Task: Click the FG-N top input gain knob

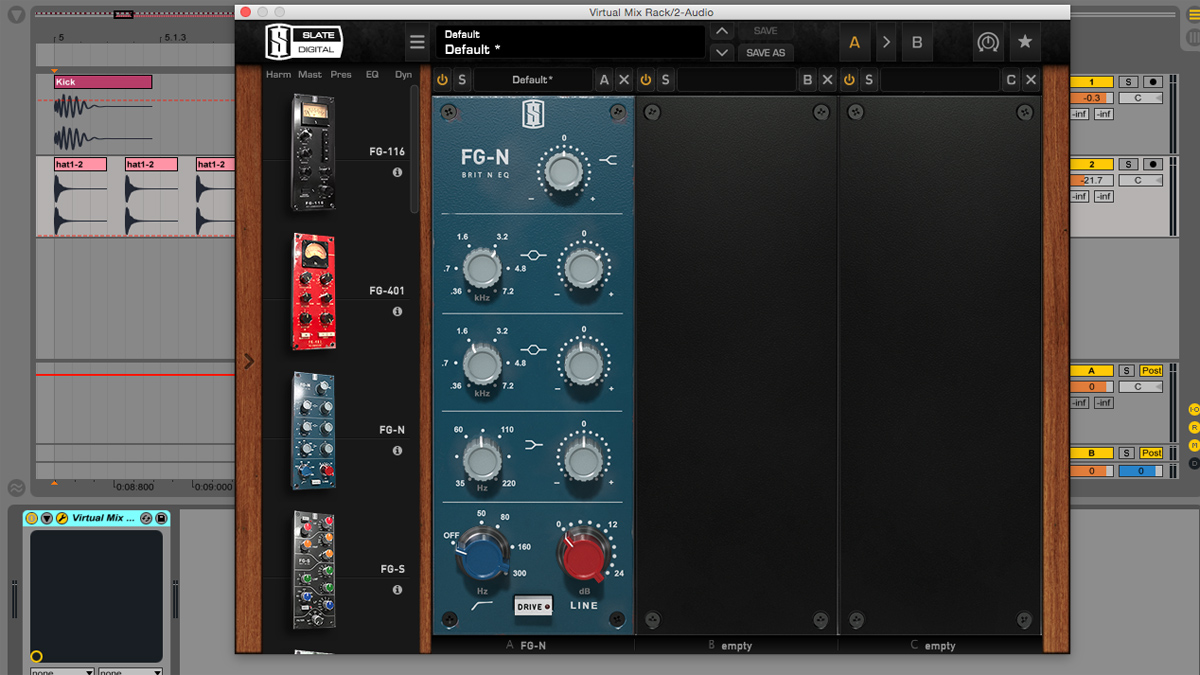Action: tap(563, 172)
